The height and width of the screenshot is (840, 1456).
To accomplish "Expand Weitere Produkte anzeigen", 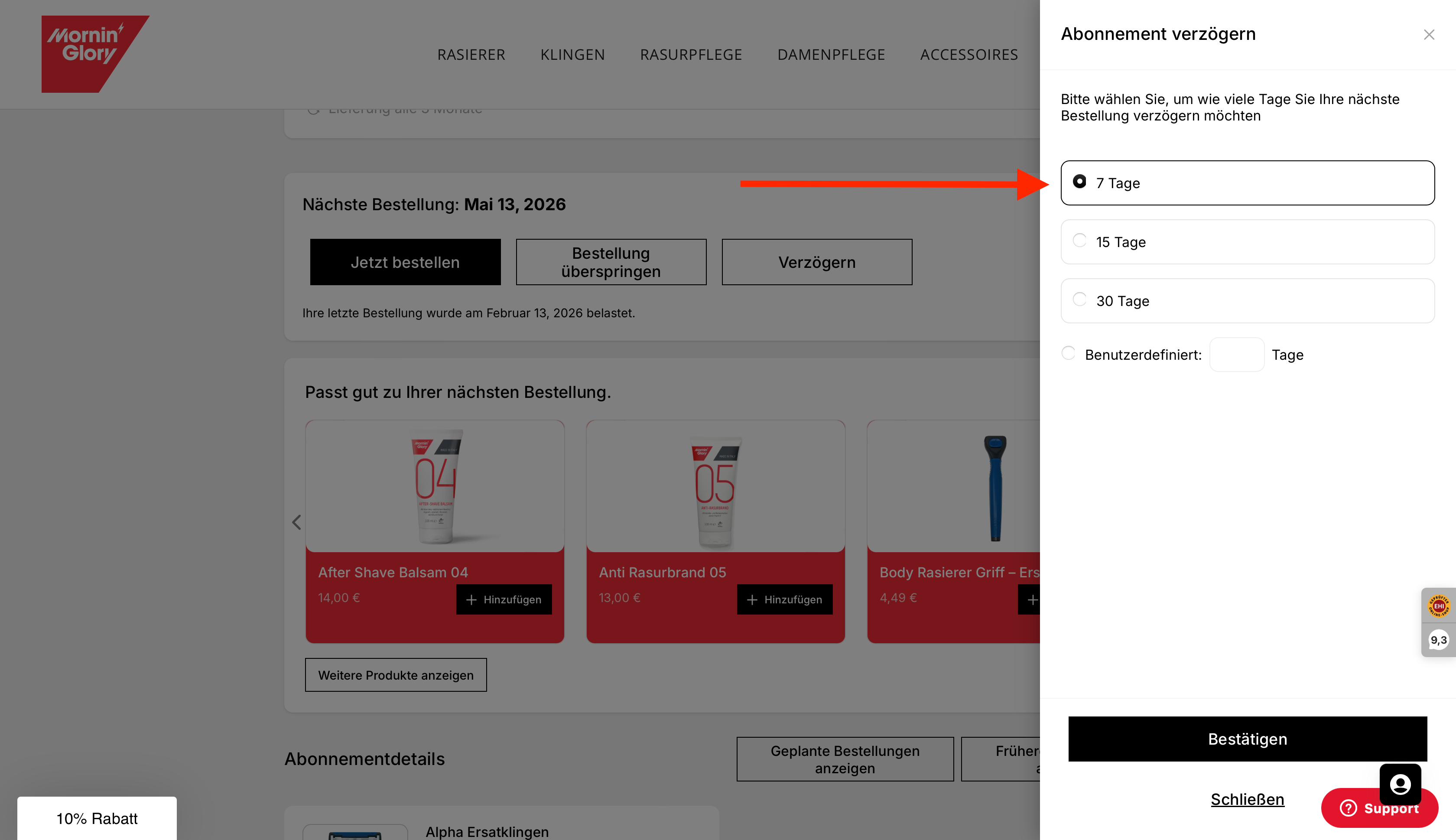I will [396, 674].
